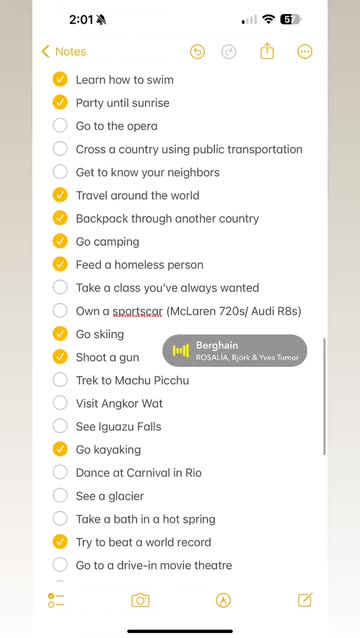Check off Go to the opera
This screenshot has height=638, width=360.
60,126
